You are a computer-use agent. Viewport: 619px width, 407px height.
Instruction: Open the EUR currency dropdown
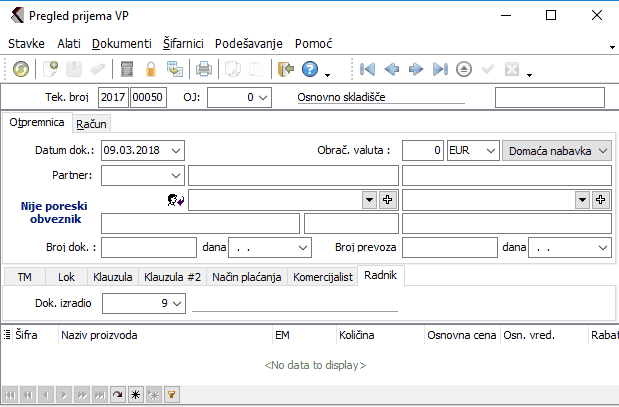pos(488,150)
